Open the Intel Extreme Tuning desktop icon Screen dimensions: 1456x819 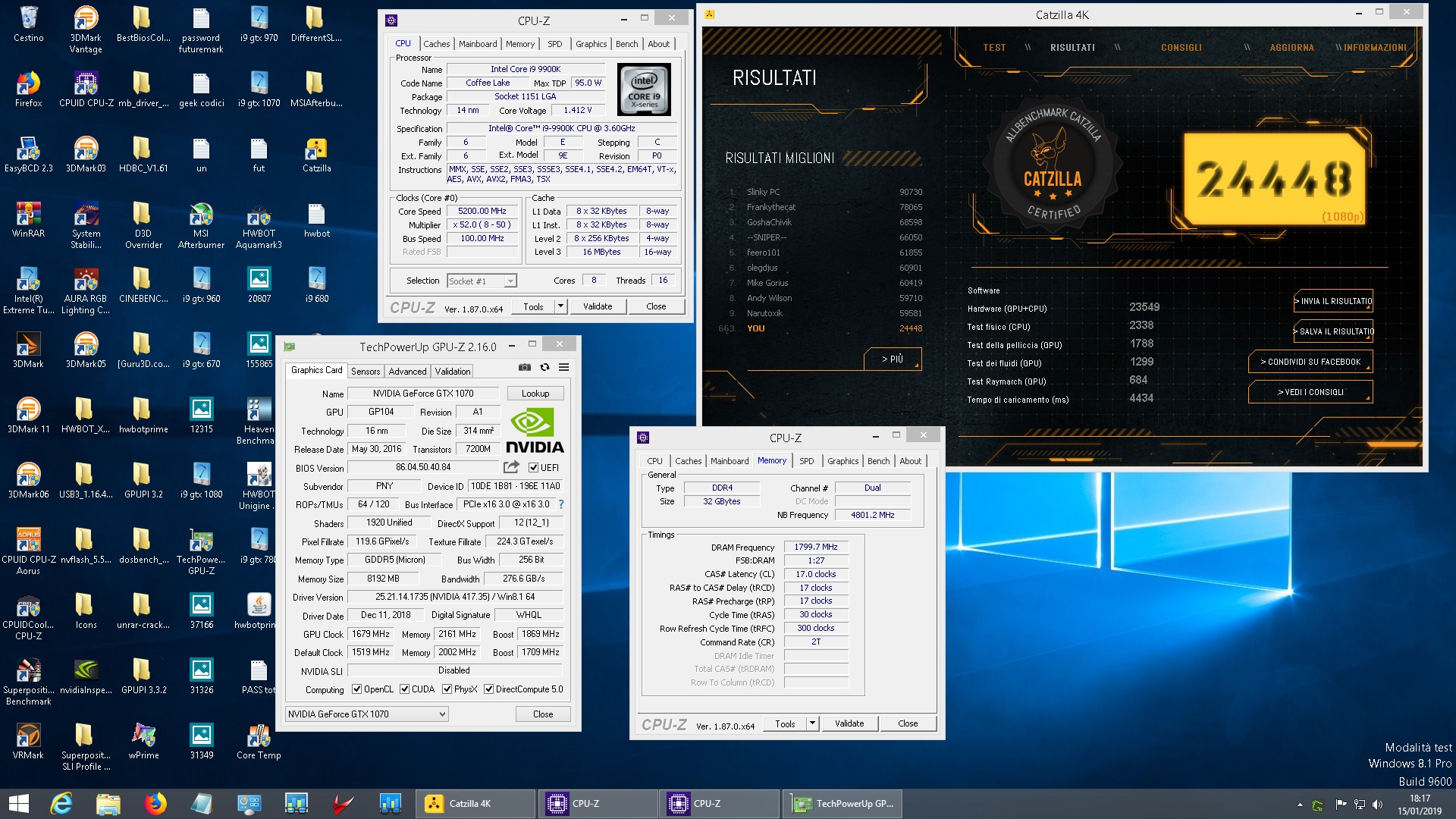pos(28,291)
